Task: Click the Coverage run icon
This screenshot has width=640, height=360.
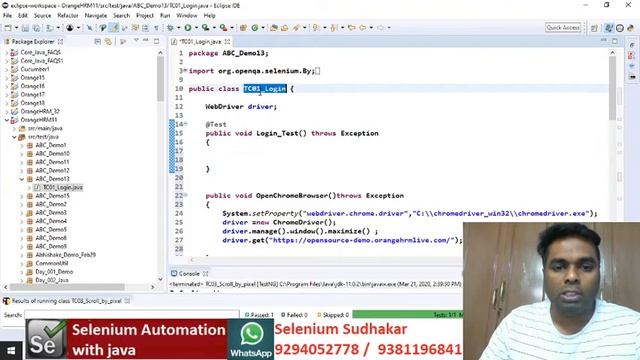Action: 205,28
